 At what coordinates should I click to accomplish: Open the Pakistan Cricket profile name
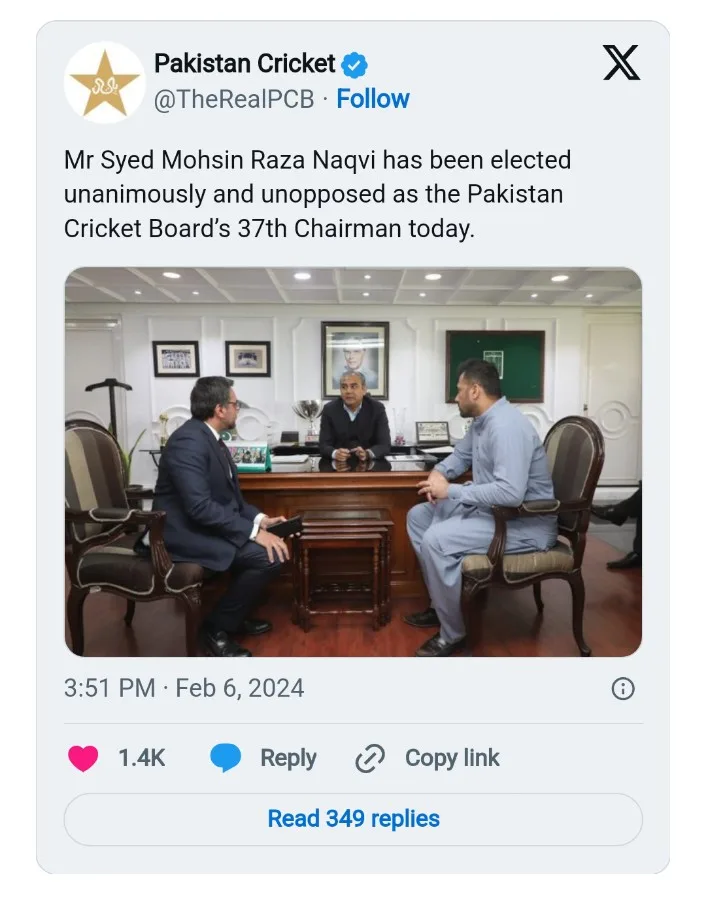click(245, 65)
